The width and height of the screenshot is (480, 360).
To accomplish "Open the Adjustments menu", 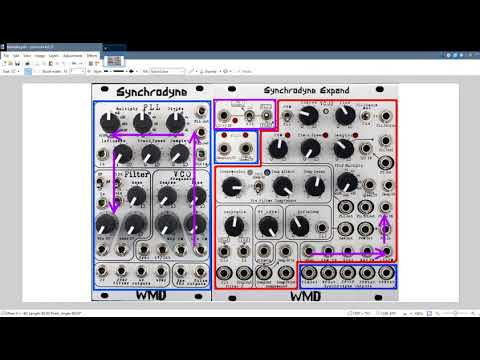I will click(x=73, y=56).
